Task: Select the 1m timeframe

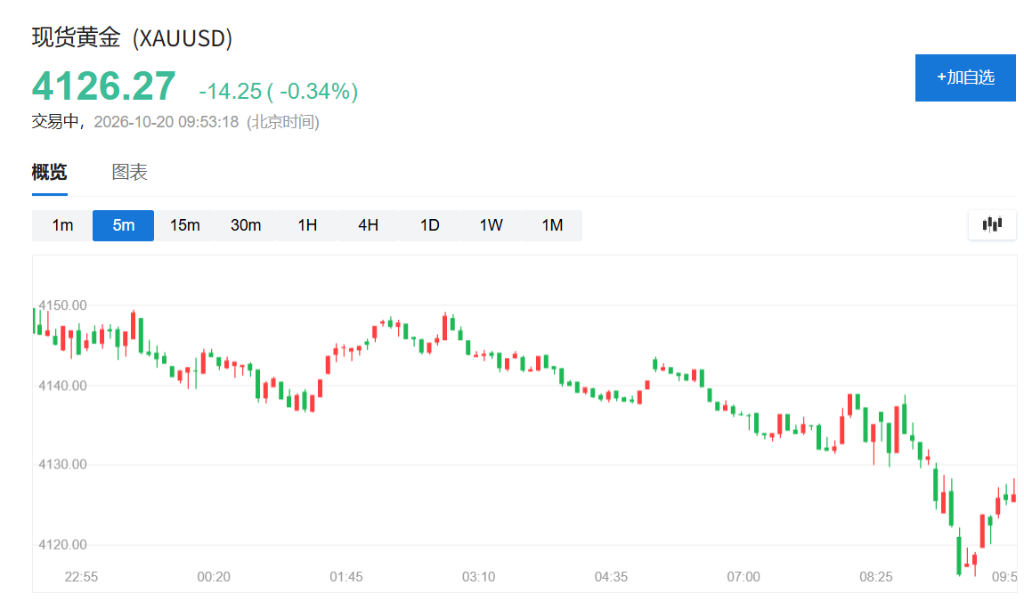Action: pos(63,225)
